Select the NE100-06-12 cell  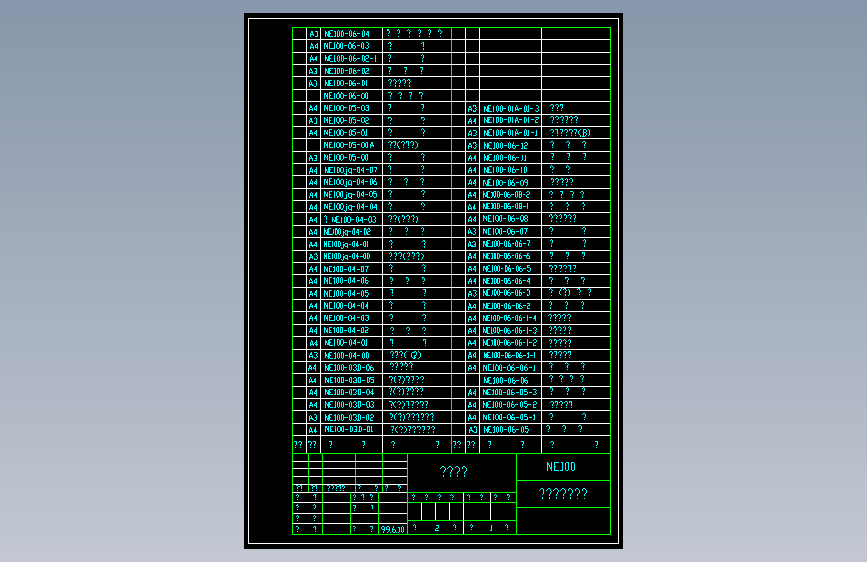tap(510, 145)
